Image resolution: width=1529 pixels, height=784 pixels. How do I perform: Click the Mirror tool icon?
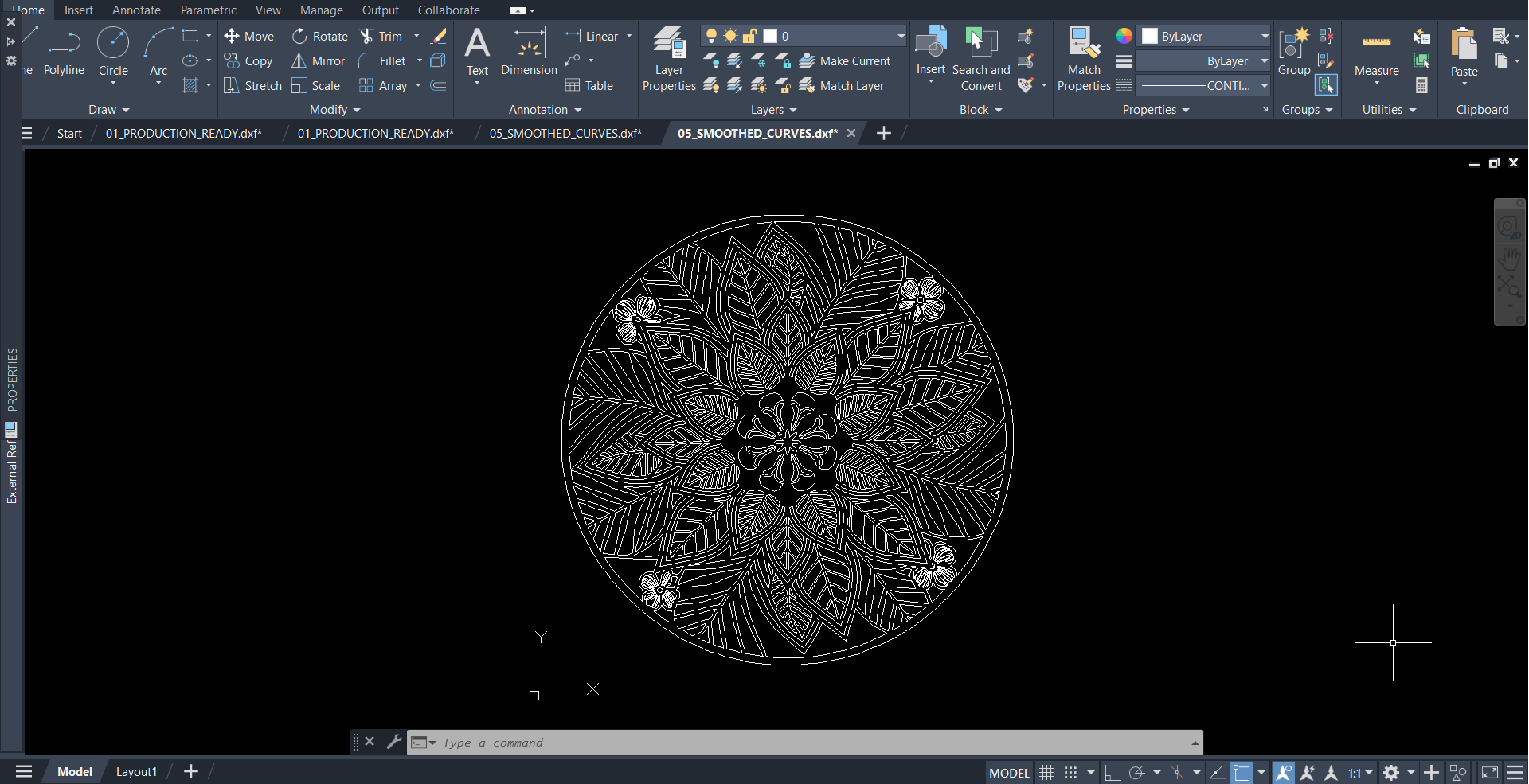pyautogui.click(x=299, y=61)
